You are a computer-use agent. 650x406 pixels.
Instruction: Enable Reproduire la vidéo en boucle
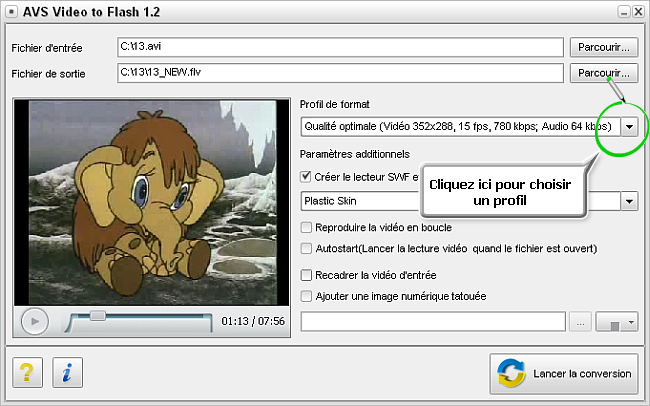pyautogui.click(x=306, y=227)
